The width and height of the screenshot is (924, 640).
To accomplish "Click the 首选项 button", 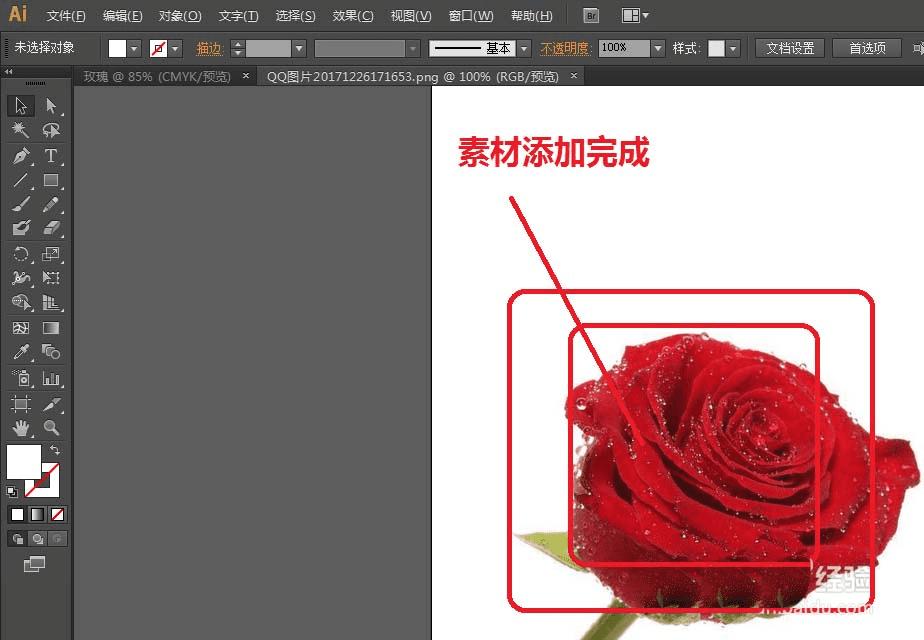I will point(867,48).
